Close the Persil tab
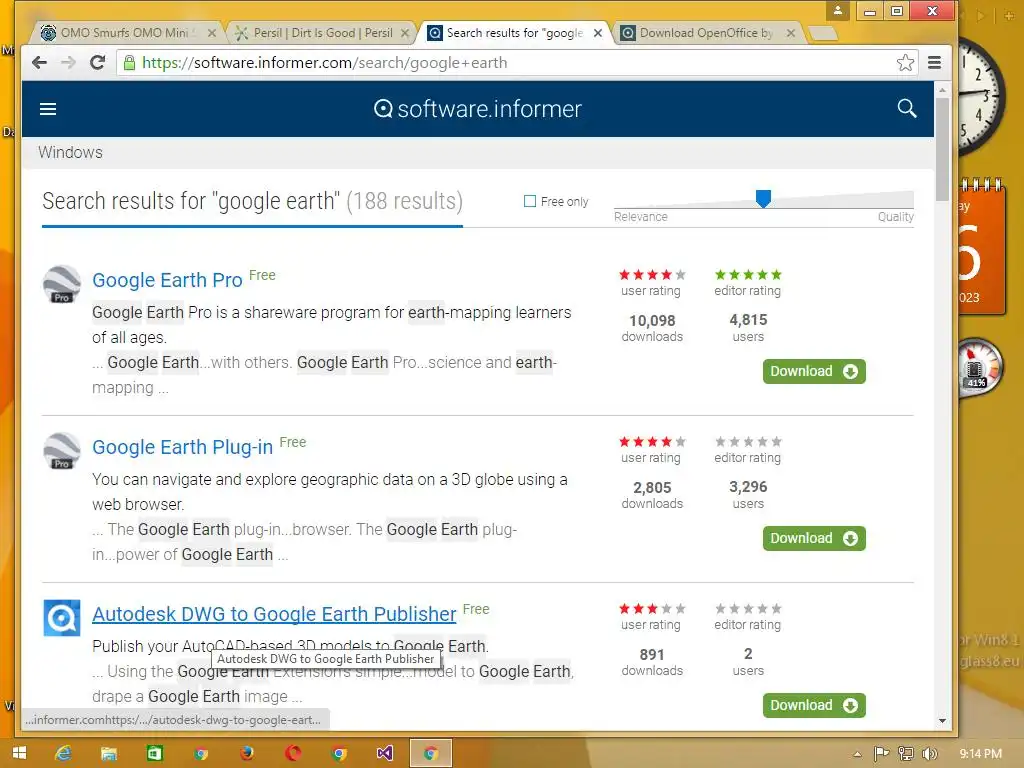Viewport: 1024px width, 768px height. [405, 33]
